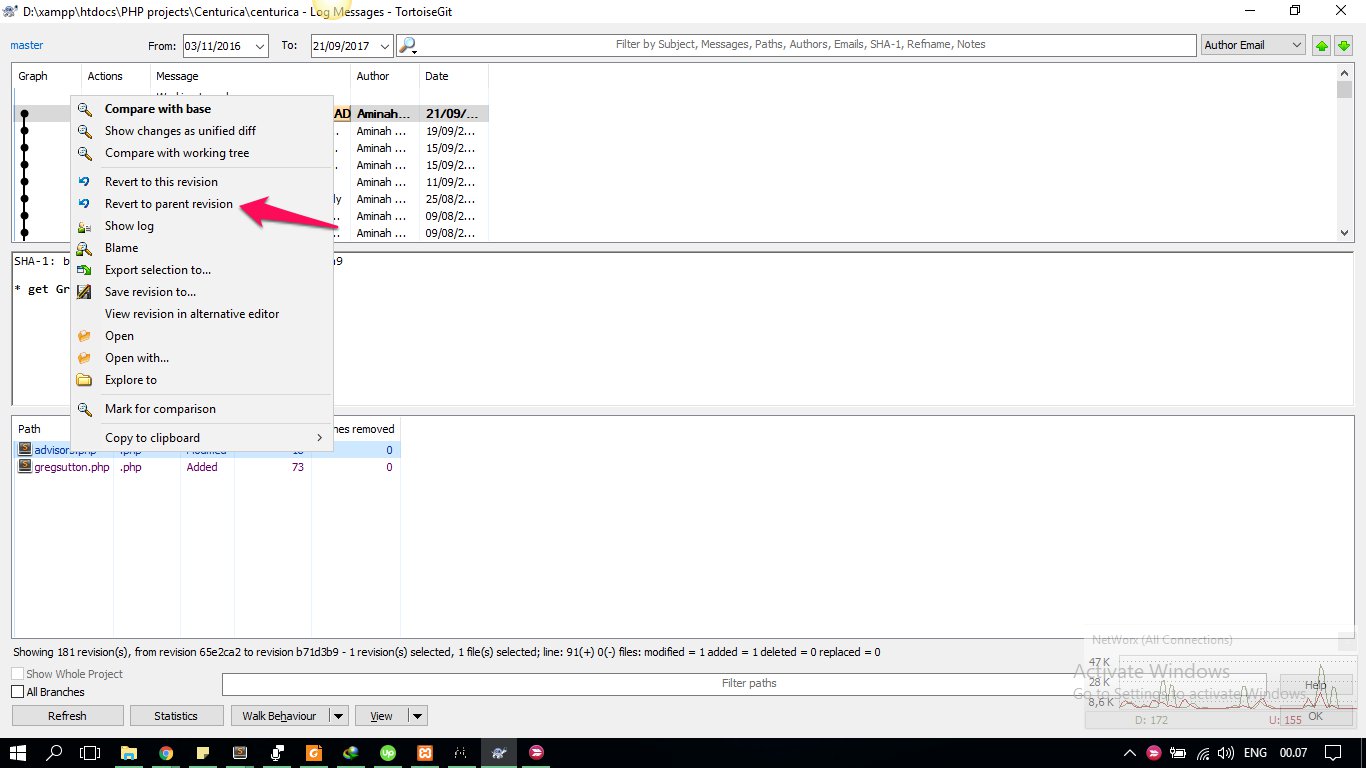Click the master branch link
Screen dimensions: 1366x768
[27, 45]
